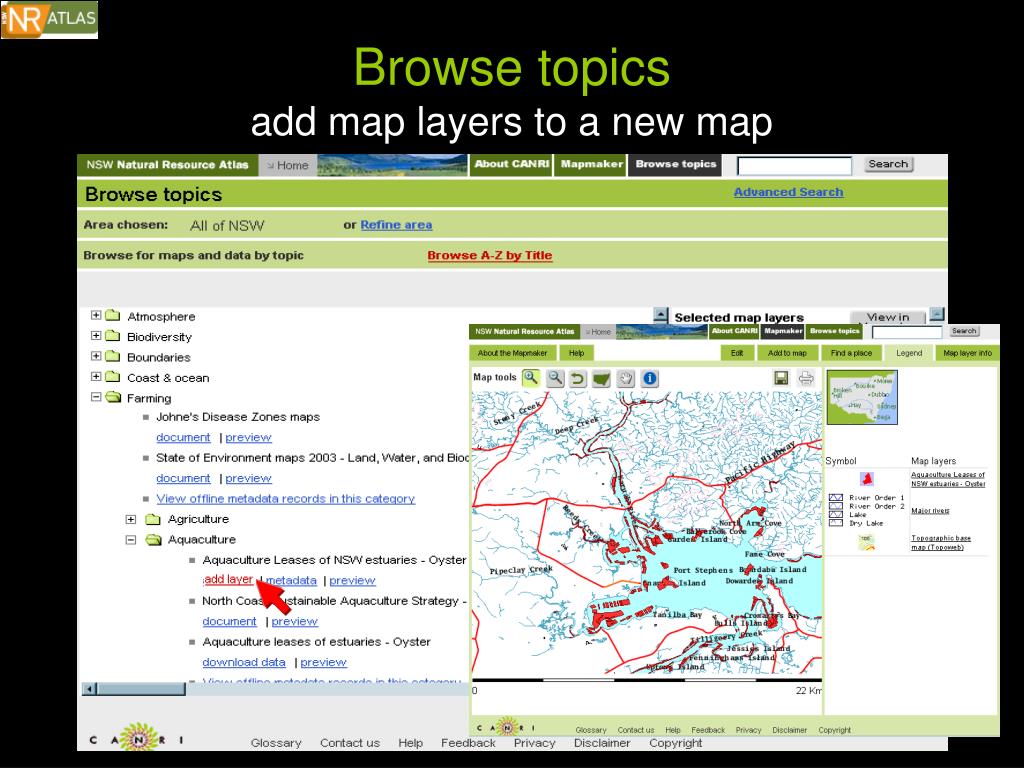Screen dimensions: 1024x768
Task: Select the pan hand map tool
Action: [x=626, y=379]
